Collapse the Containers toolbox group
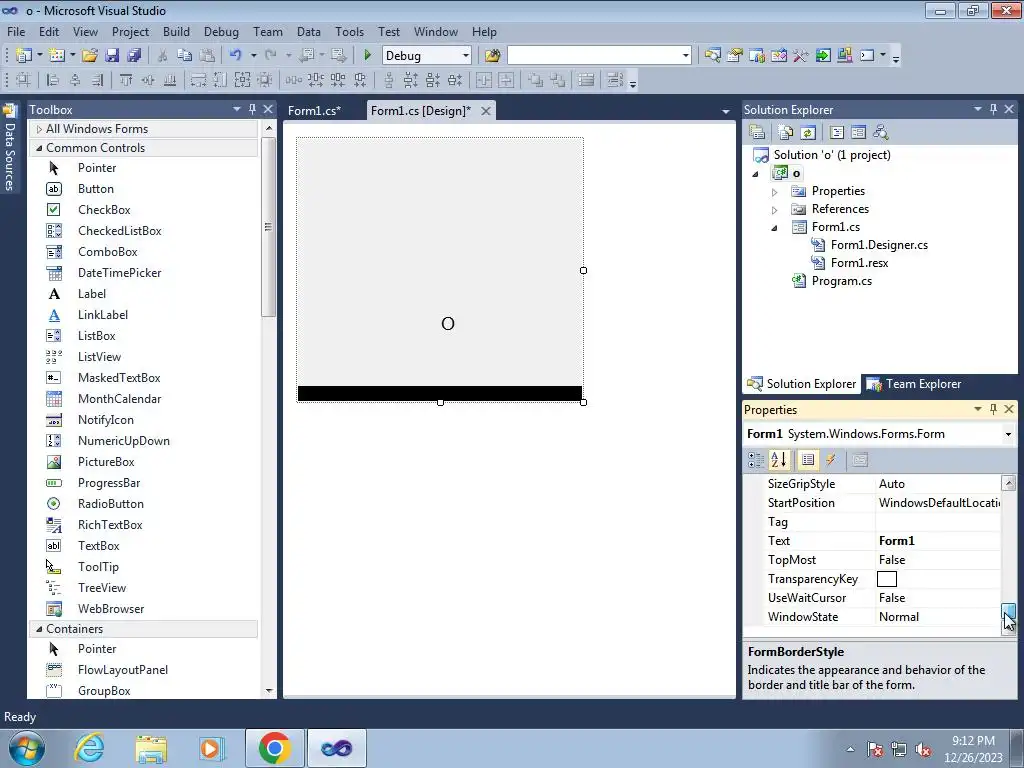The width and height of the screenshot is (1024, 768). pyautogui.click(x=39, y=629)
